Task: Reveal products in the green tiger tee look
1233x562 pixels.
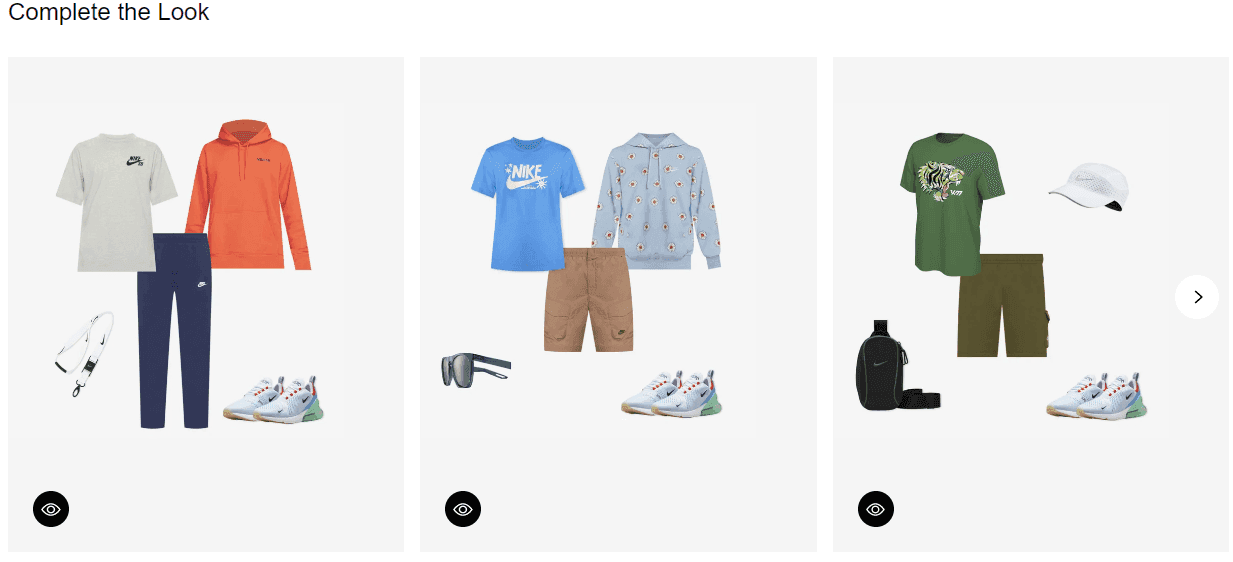Action: pyautogui.click(x=876, y=509)
